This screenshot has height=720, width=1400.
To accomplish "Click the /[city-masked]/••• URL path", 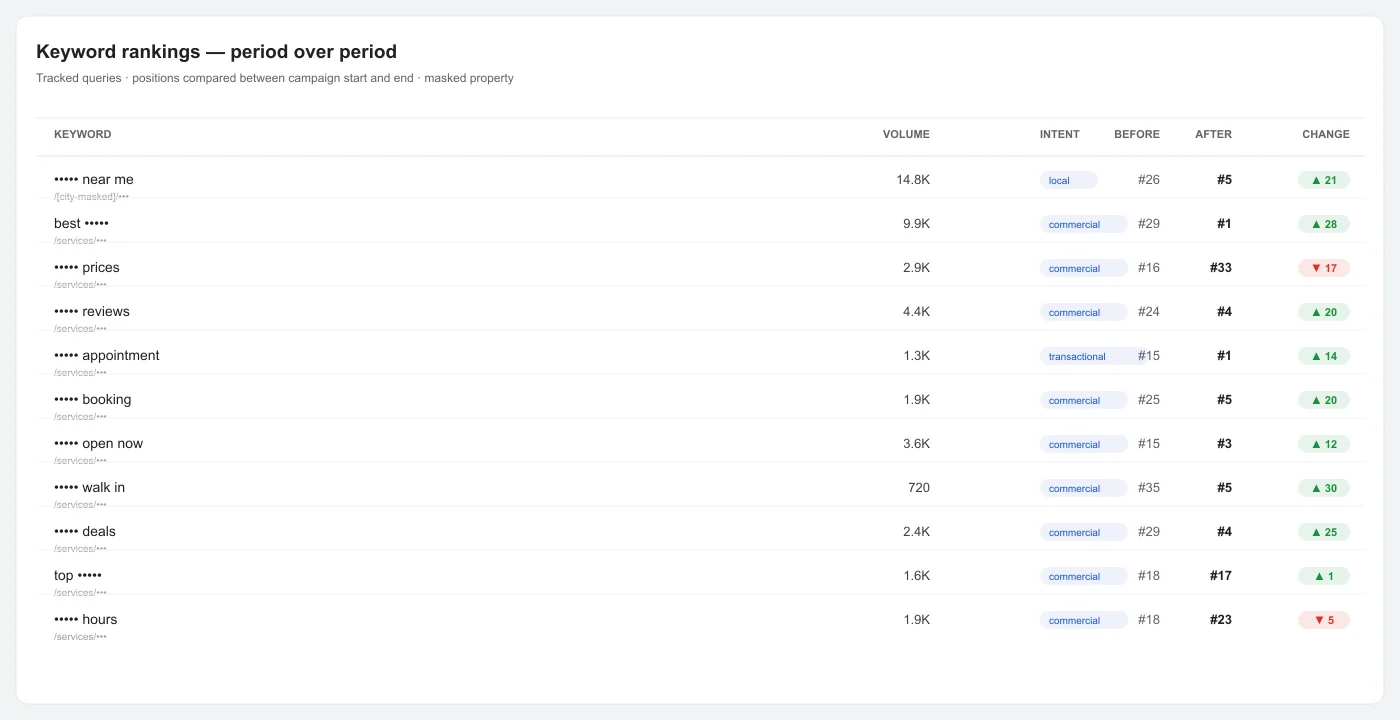I will (x=91, y=197).
